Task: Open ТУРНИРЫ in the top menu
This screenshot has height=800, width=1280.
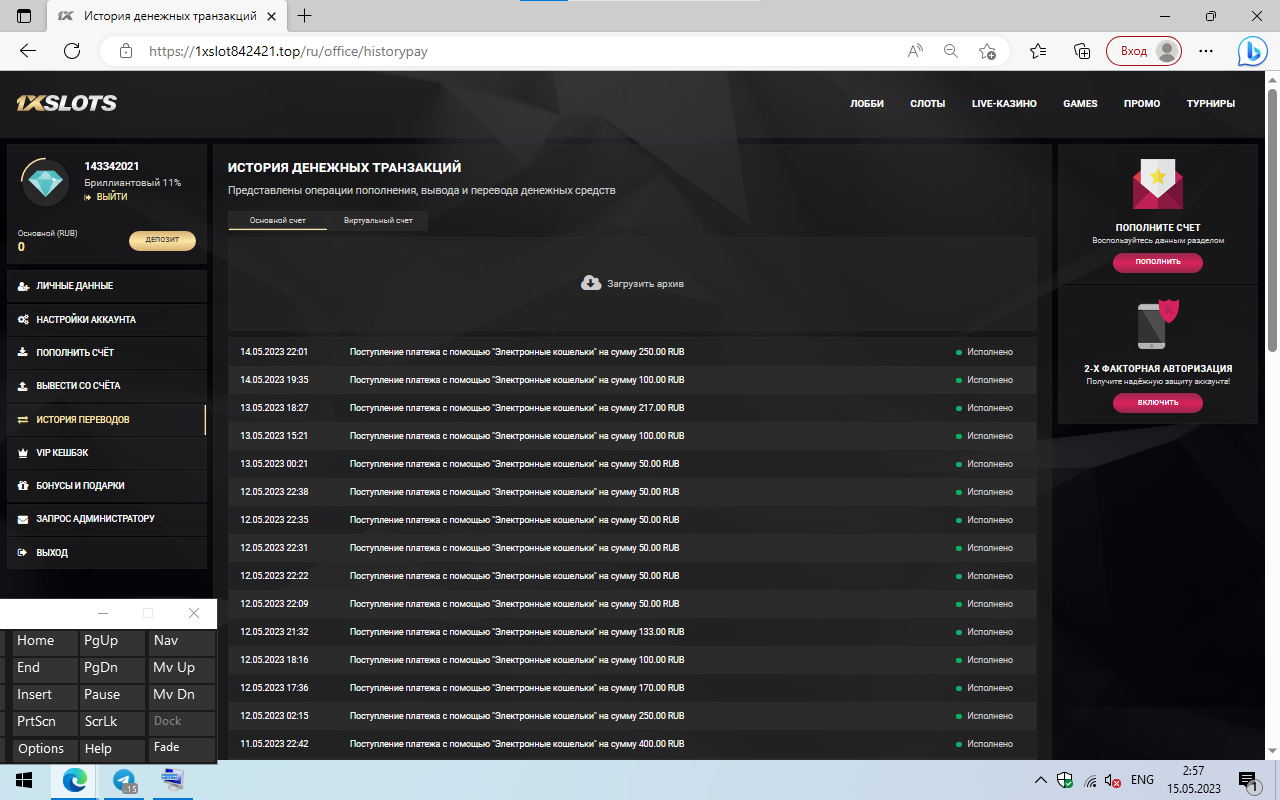Action: click(x=1210, y=104)
